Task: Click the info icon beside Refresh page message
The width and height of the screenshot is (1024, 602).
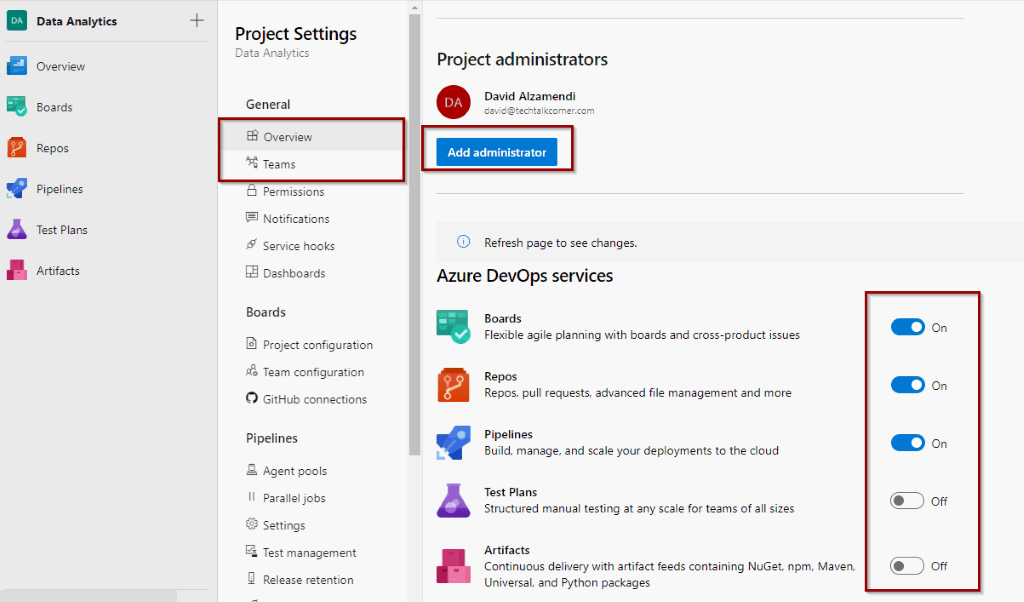Action: (x=463, y=242)
